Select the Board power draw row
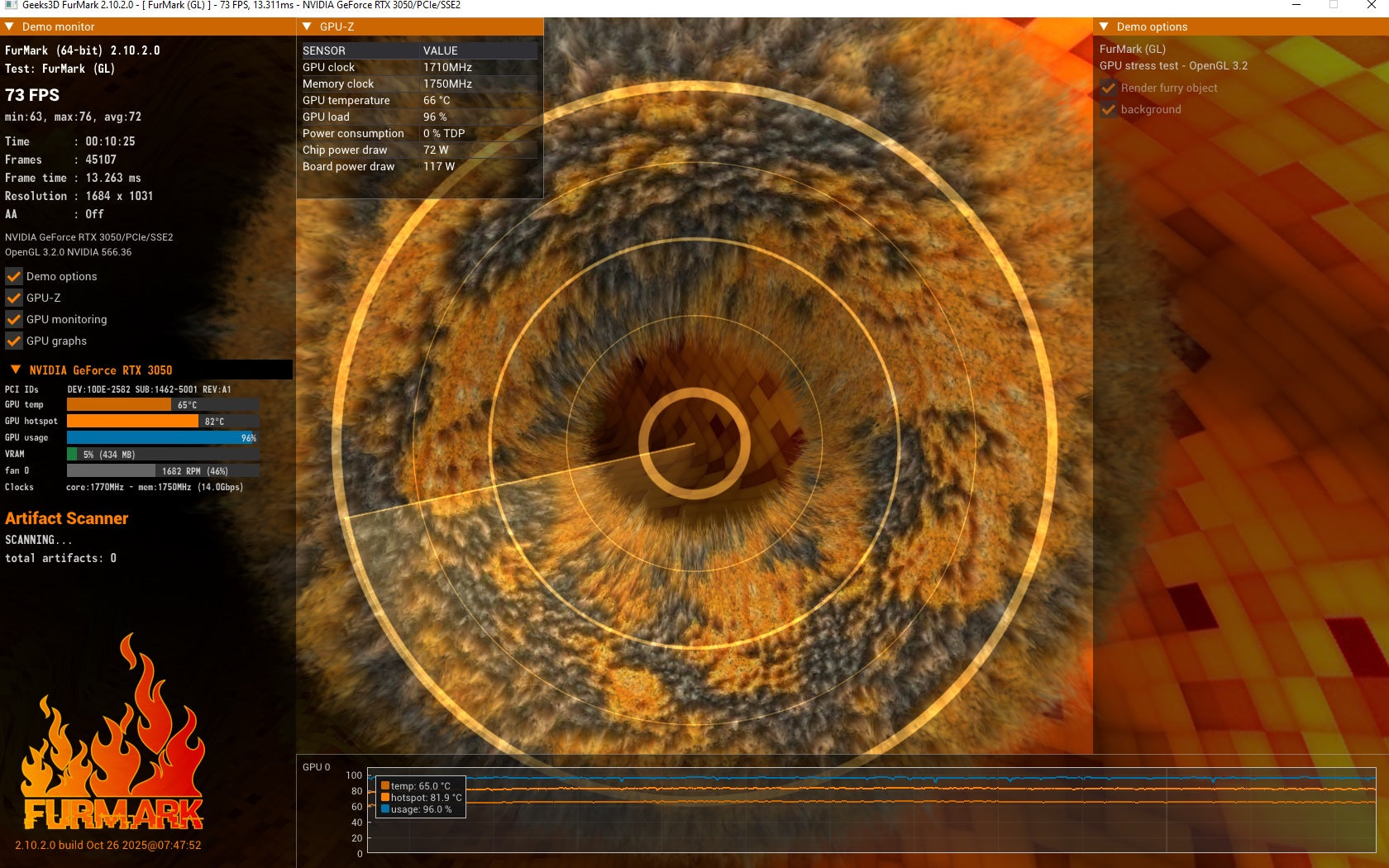Image resolution: width=1389 pixels, height=868 pixels. (x=420, y=166)
